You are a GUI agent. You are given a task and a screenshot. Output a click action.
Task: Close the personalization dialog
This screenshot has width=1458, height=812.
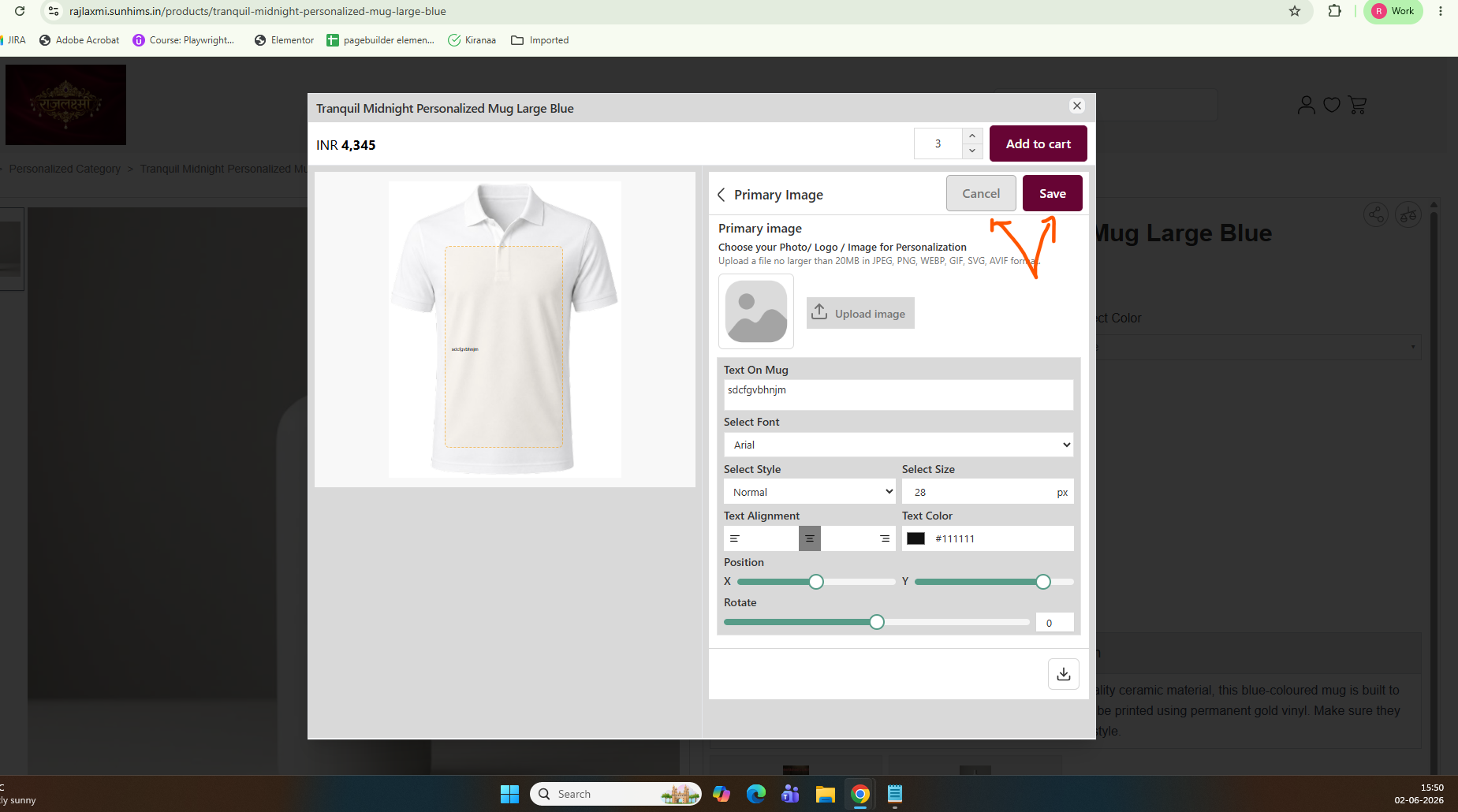[x=1077, y=106]
